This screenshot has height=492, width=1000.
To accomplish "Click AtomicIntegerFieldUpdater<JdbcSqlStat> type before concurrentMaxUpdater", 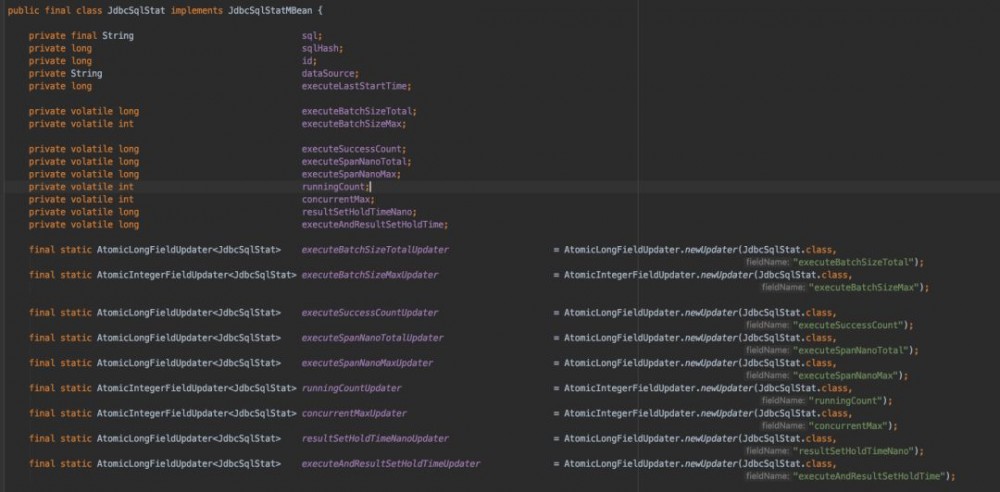I will [x=196, y=414].
